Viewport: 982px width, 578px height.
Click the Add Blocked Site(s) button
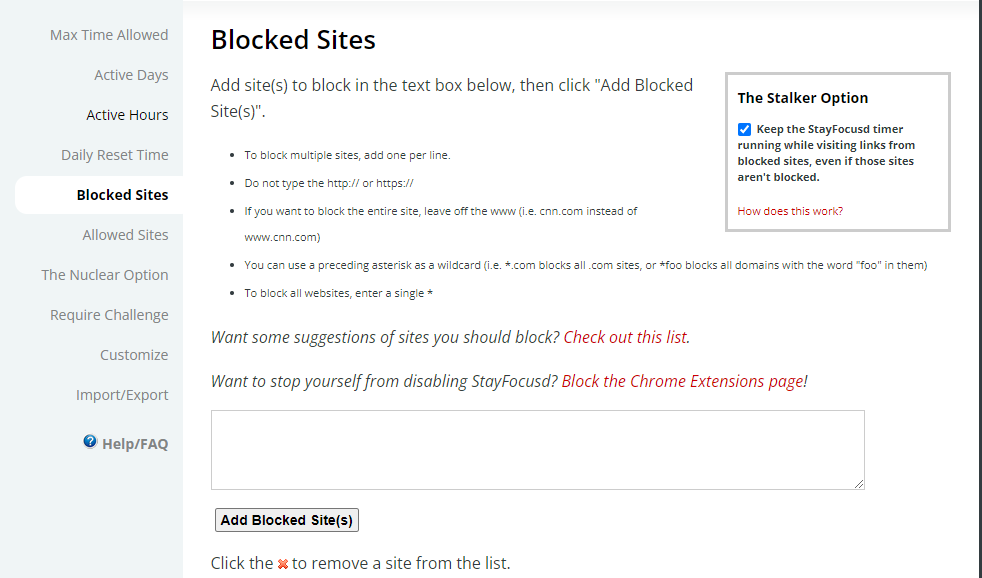pos(287,520)
